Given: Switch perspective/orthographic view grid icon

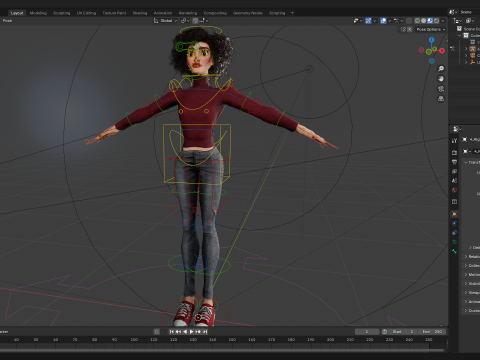Looking at the screenshot, I should coord(441,99).
